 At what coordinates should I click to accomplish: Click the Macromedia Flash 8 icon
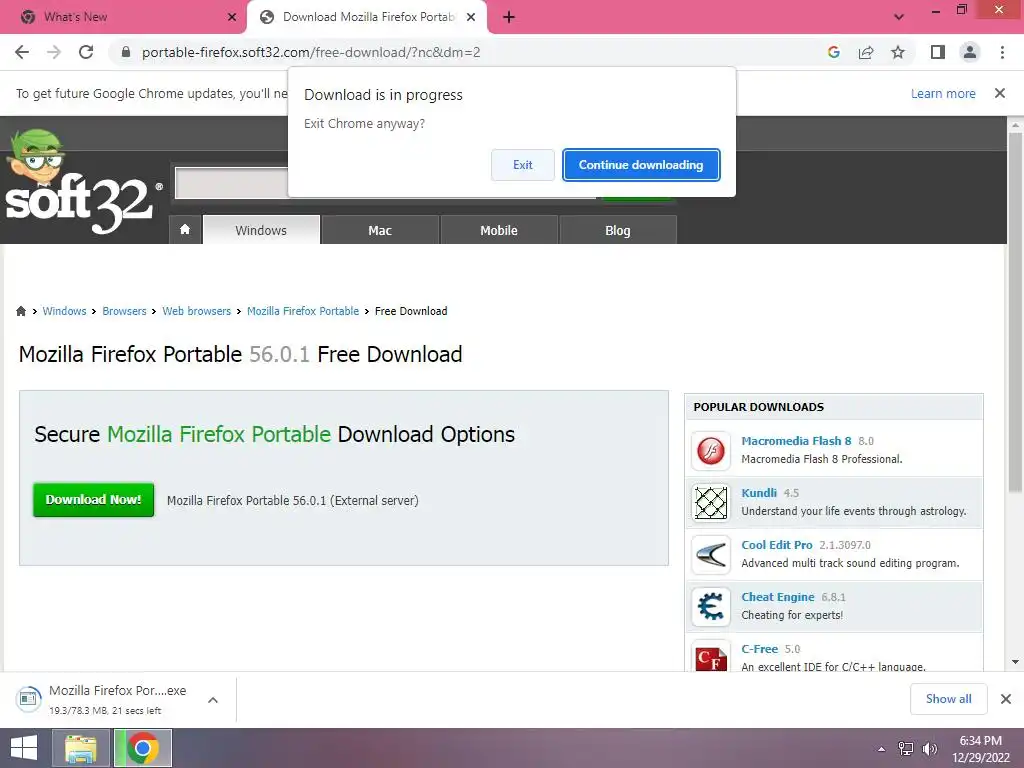pyautogui.click(x=711, y=450)
